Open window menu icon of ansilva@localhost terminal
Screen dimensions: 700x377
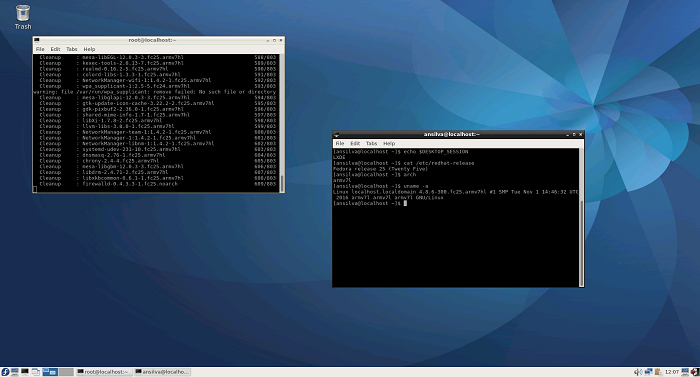point(336,134)
